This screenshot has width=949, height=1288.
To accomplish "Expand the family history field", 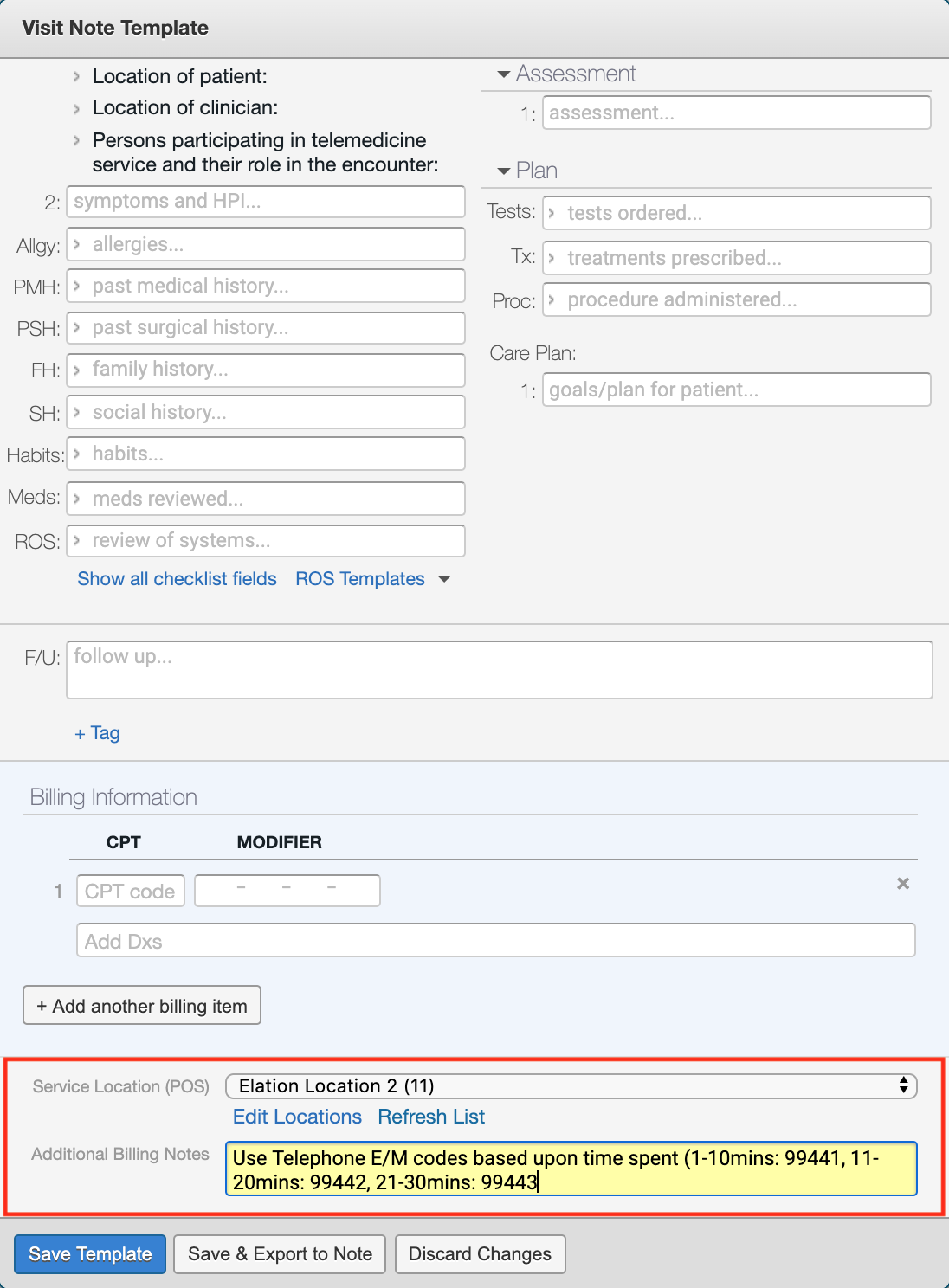I will [77, 370].
